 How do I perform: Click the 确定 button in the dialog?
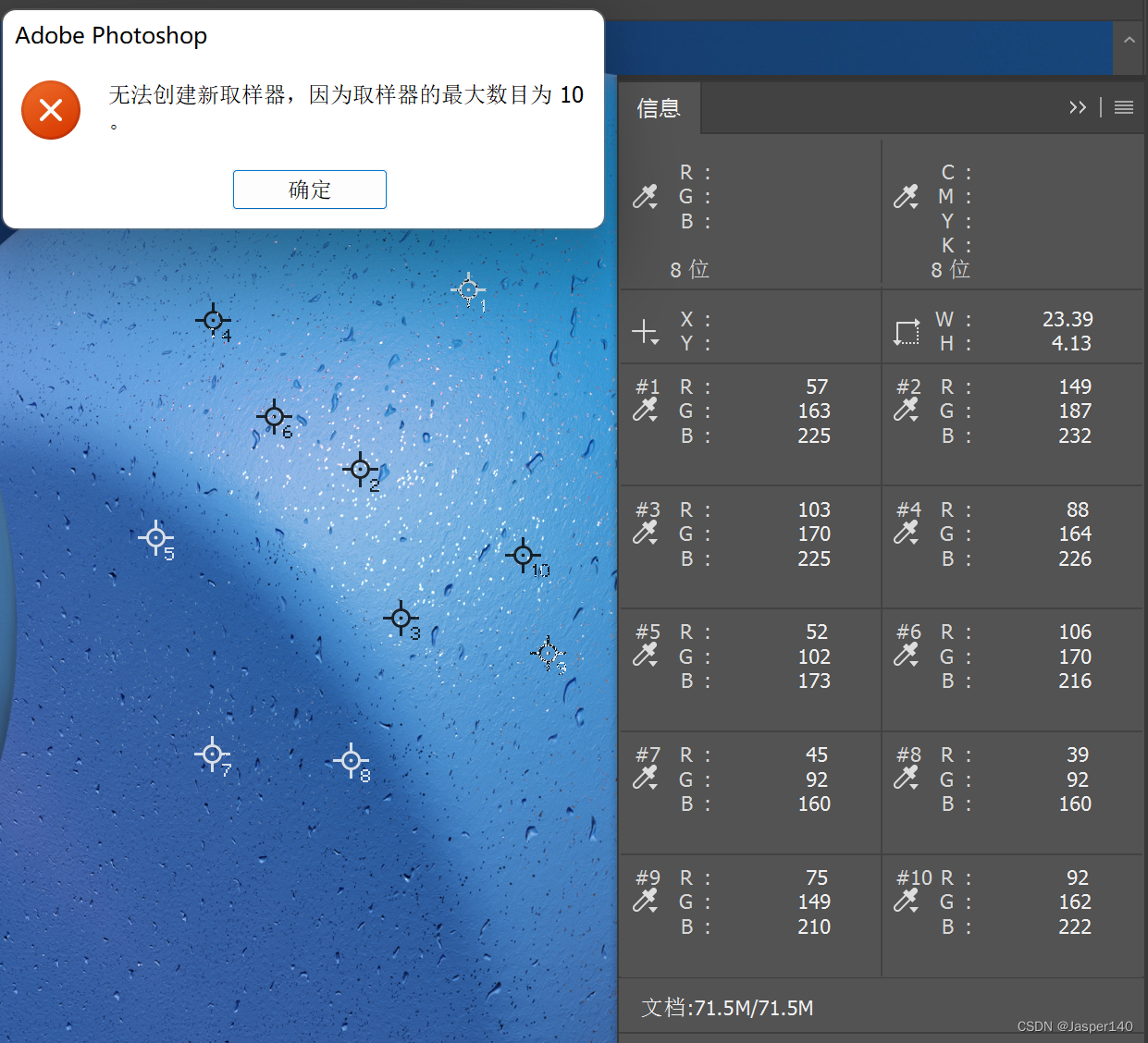310,190
